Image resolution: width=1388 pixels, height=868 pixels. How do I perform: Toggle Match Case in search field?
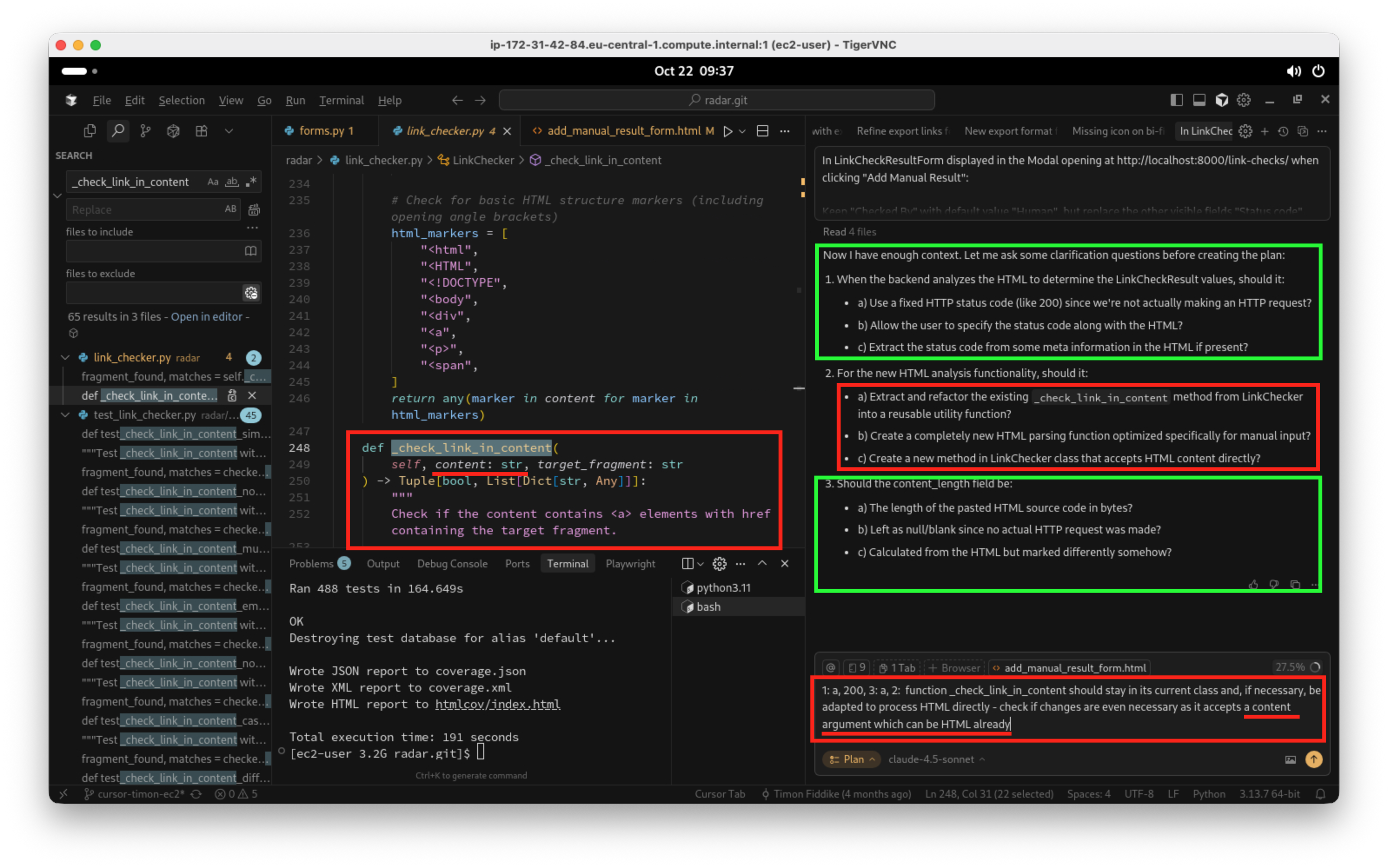(213, 182)
